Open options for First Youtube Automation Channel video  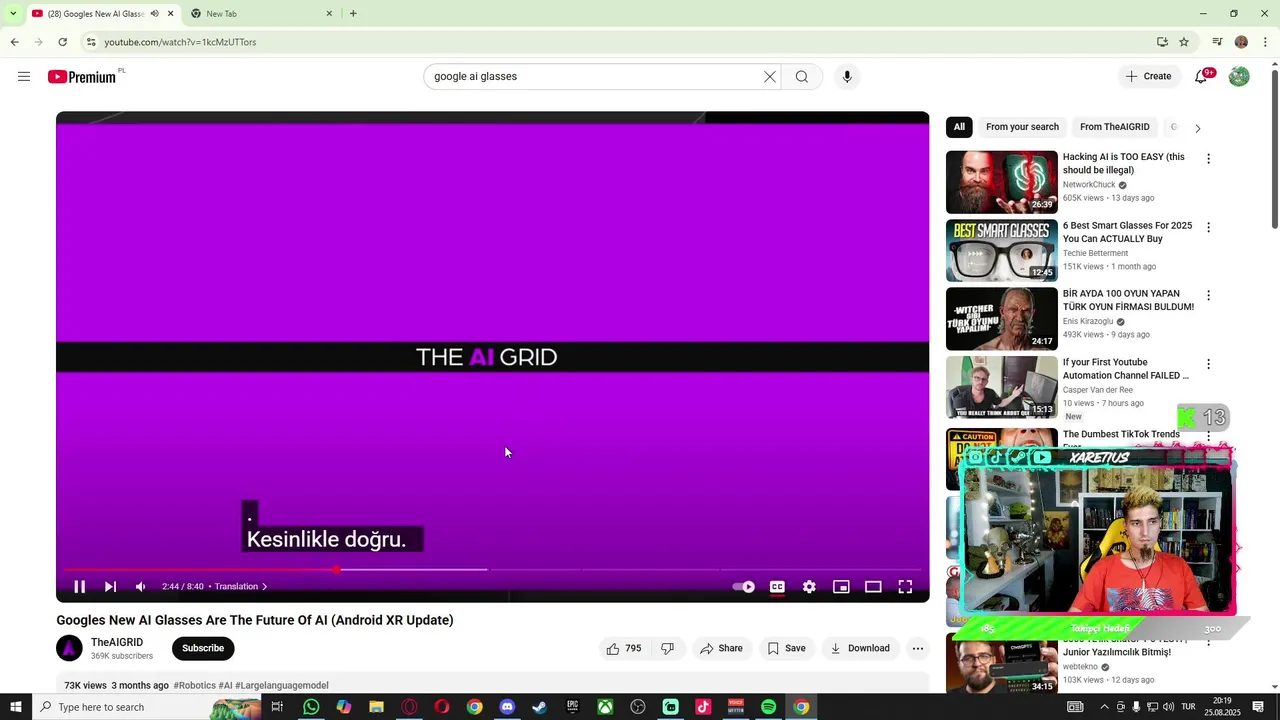coord(1208,365)
